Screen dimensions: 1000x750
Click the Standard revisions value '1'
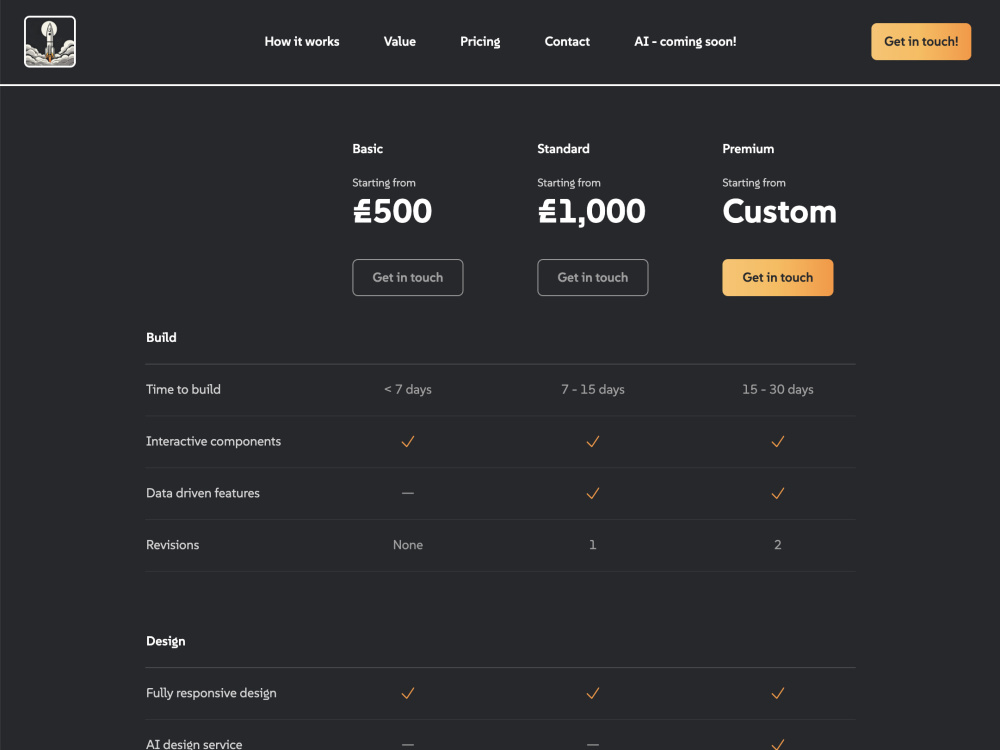592,545
